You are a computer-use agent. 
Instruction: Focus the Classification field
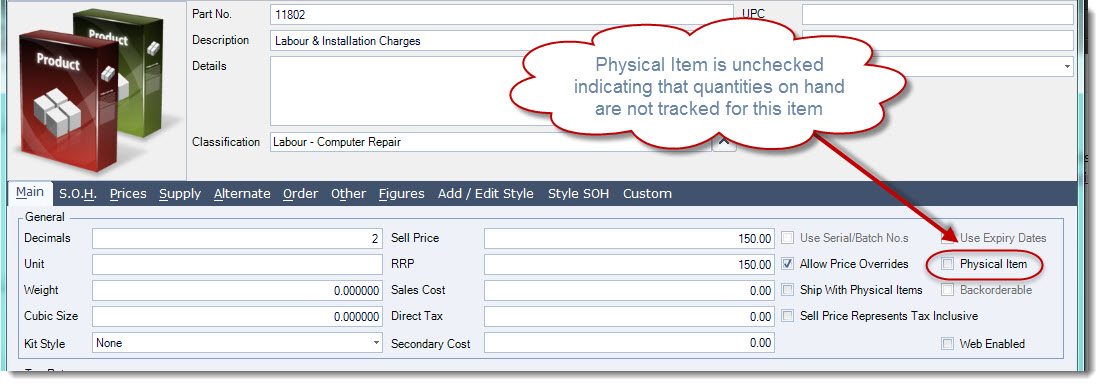click(x=490, y=142)
